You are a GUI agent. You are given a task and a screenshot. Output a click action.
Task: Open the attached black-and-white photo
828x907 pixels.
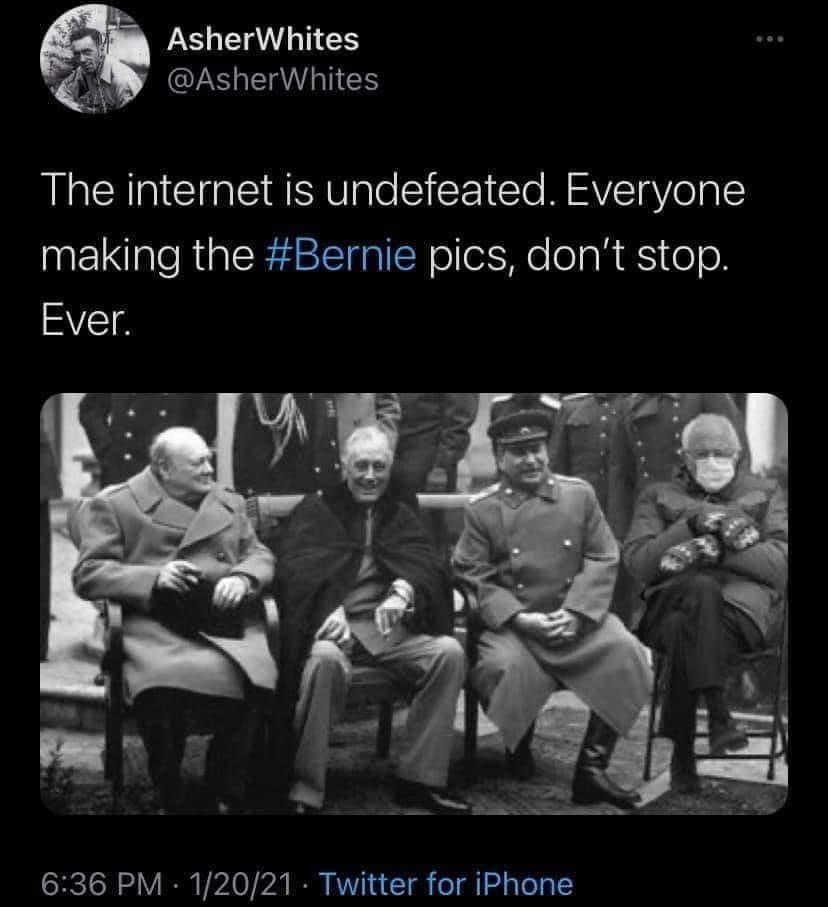pos(414,603)
